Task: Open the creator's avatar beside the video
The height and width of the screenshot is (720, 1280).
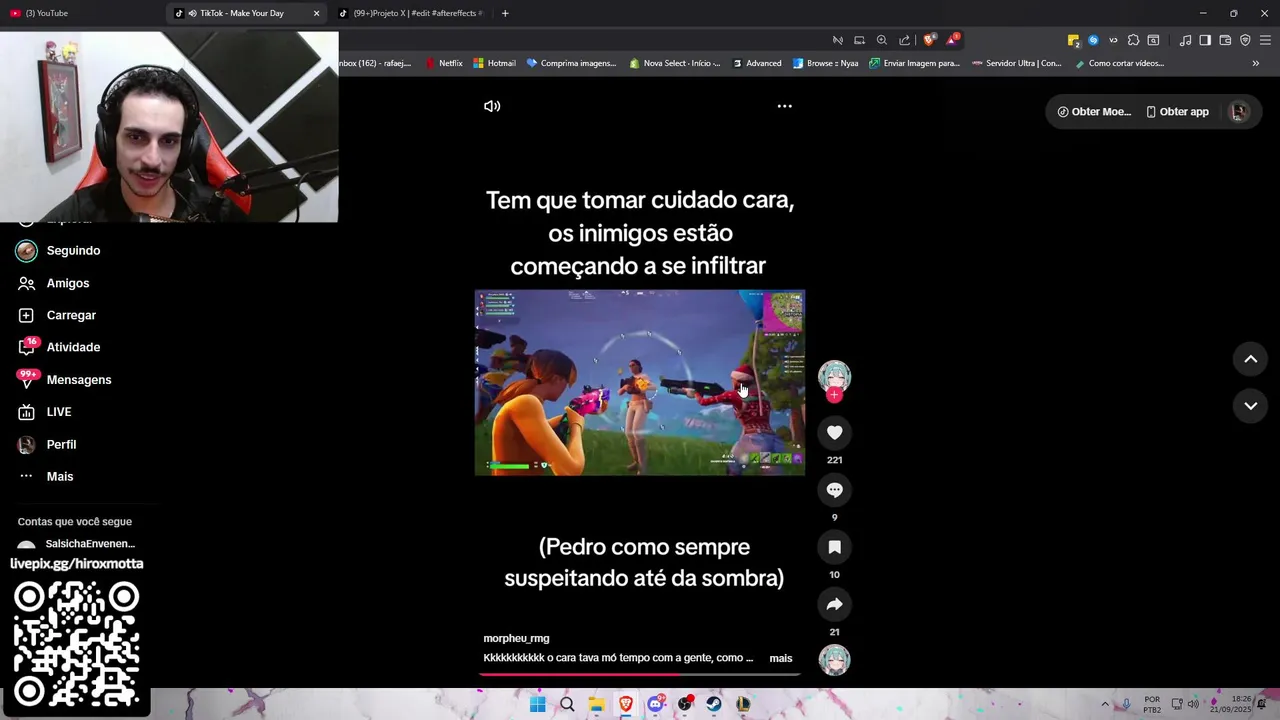Action: (x=835, y=376)
